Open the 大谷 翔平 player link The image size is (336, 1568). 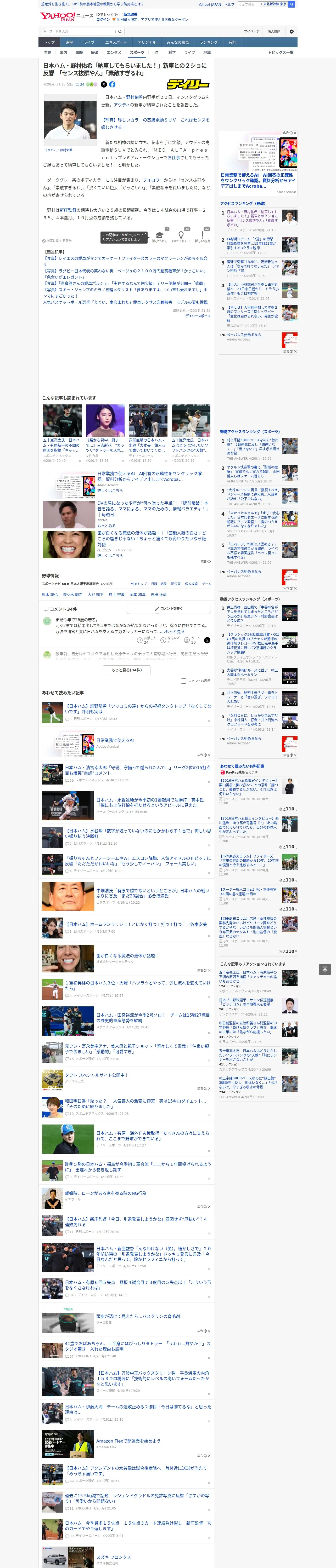95,595
